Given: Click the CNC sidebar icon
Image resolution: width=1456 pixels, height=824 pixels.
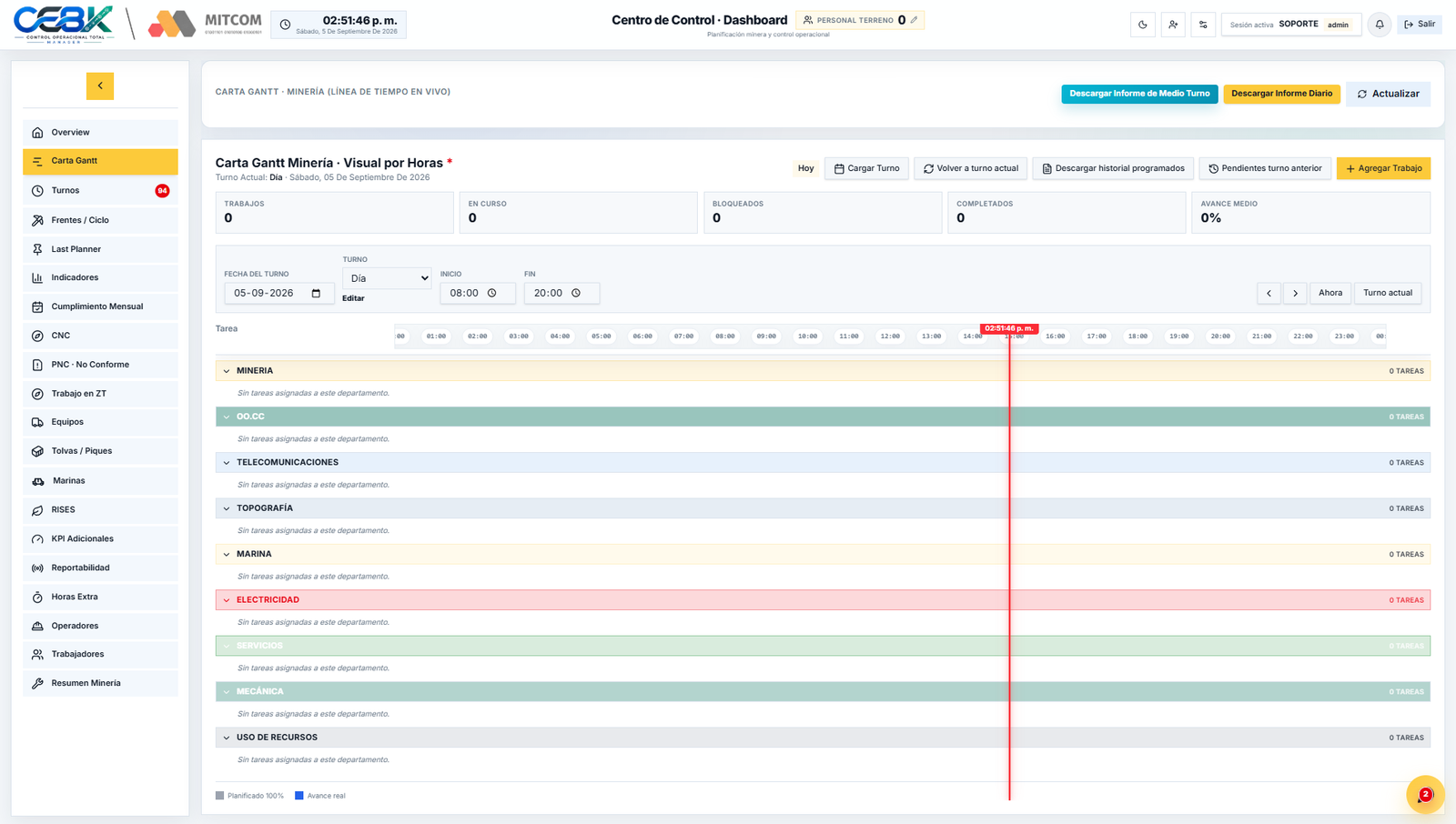Looking at the screenshot, I should tap(37, 336).
